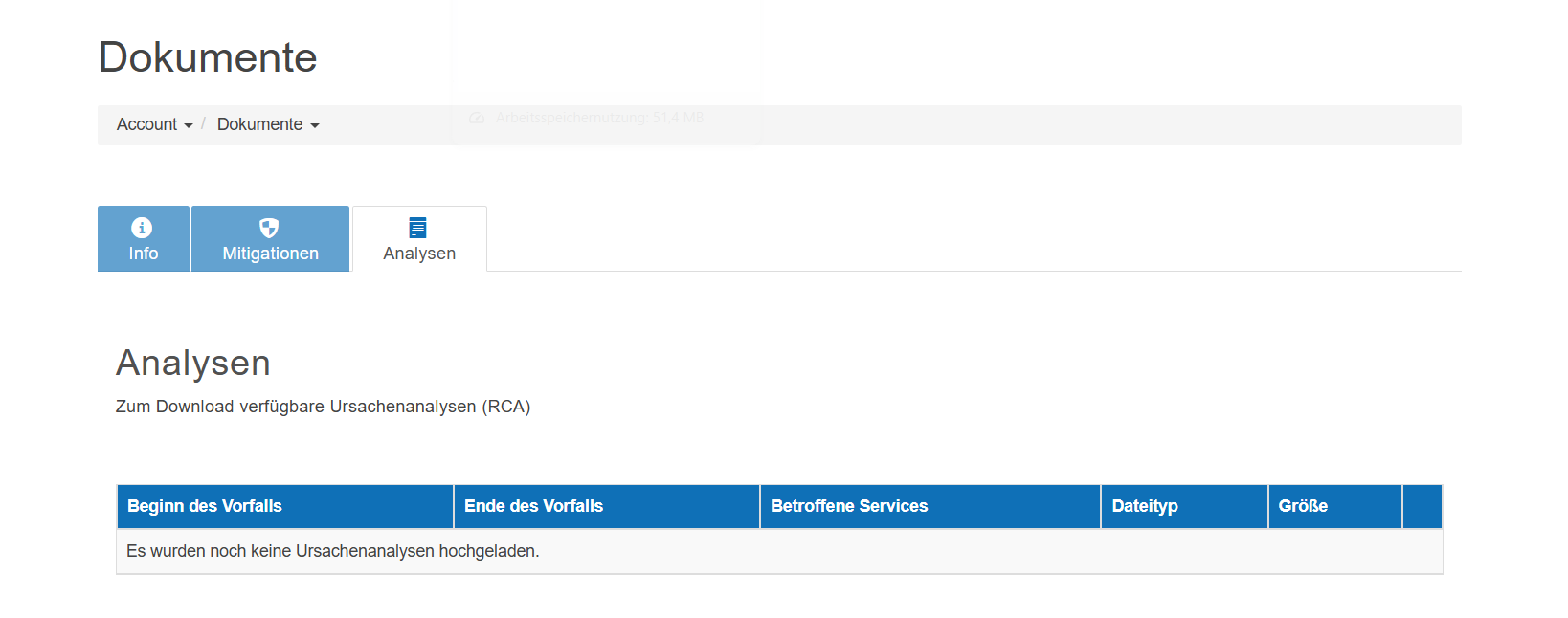
Task: Open the Info tab label
Action: [x=144, y=254]
